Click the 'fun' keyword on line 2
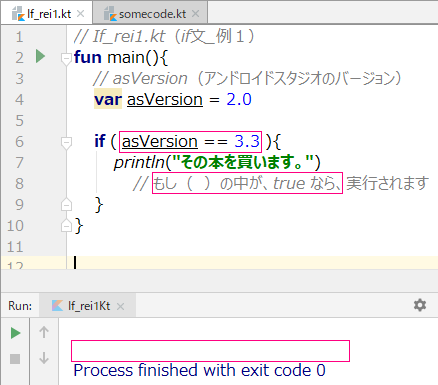This screenshot has width=438, height=385. point(88,57)
